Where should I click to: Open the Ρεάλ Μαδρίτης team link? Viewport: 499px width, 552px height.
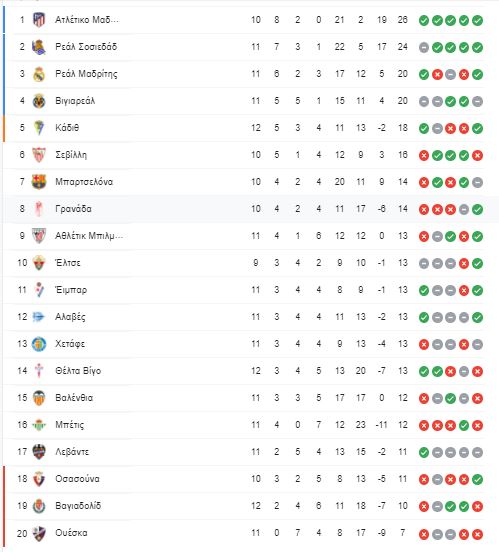point(86,74)
